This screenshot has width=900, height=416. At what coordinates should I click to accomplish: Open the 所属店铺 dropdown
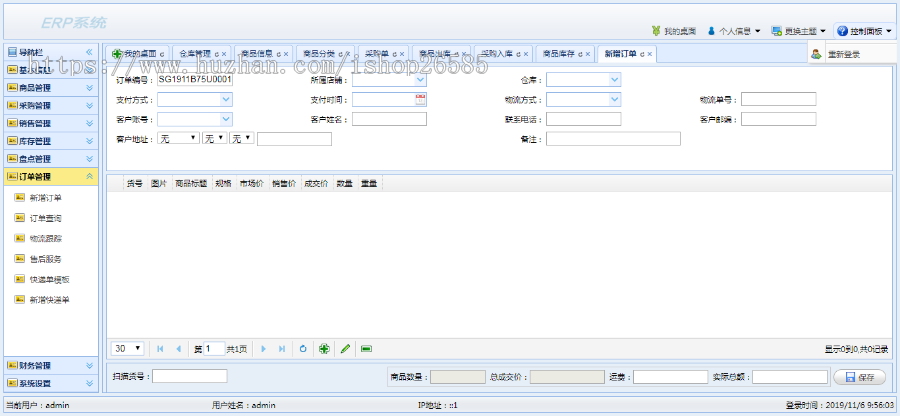[x=420, y=80]
